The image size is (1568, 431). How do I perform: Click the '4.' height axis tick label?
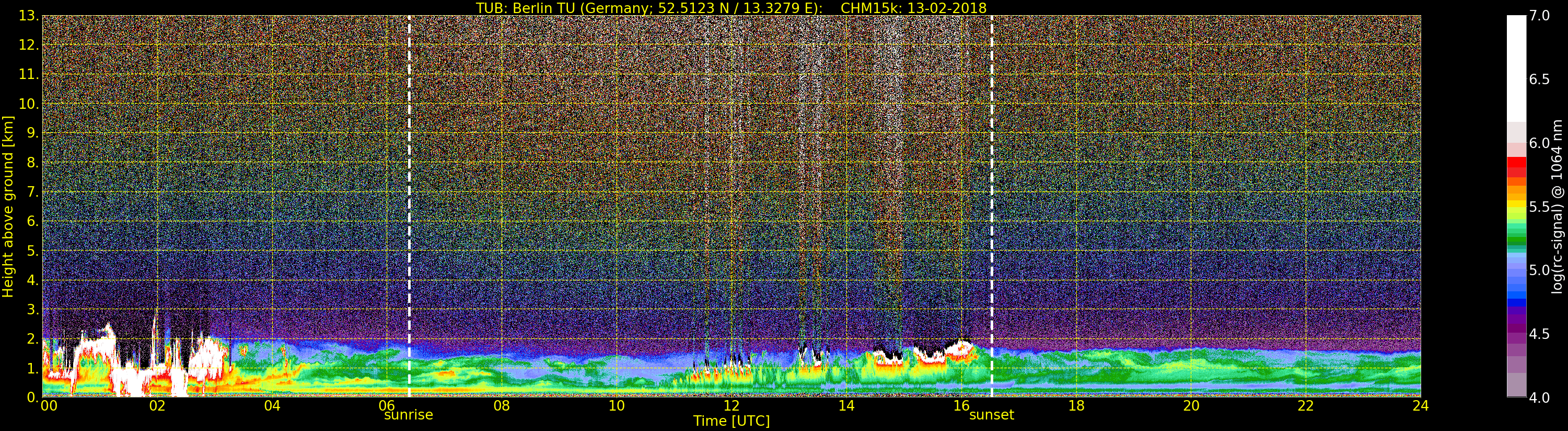[33, 280]
